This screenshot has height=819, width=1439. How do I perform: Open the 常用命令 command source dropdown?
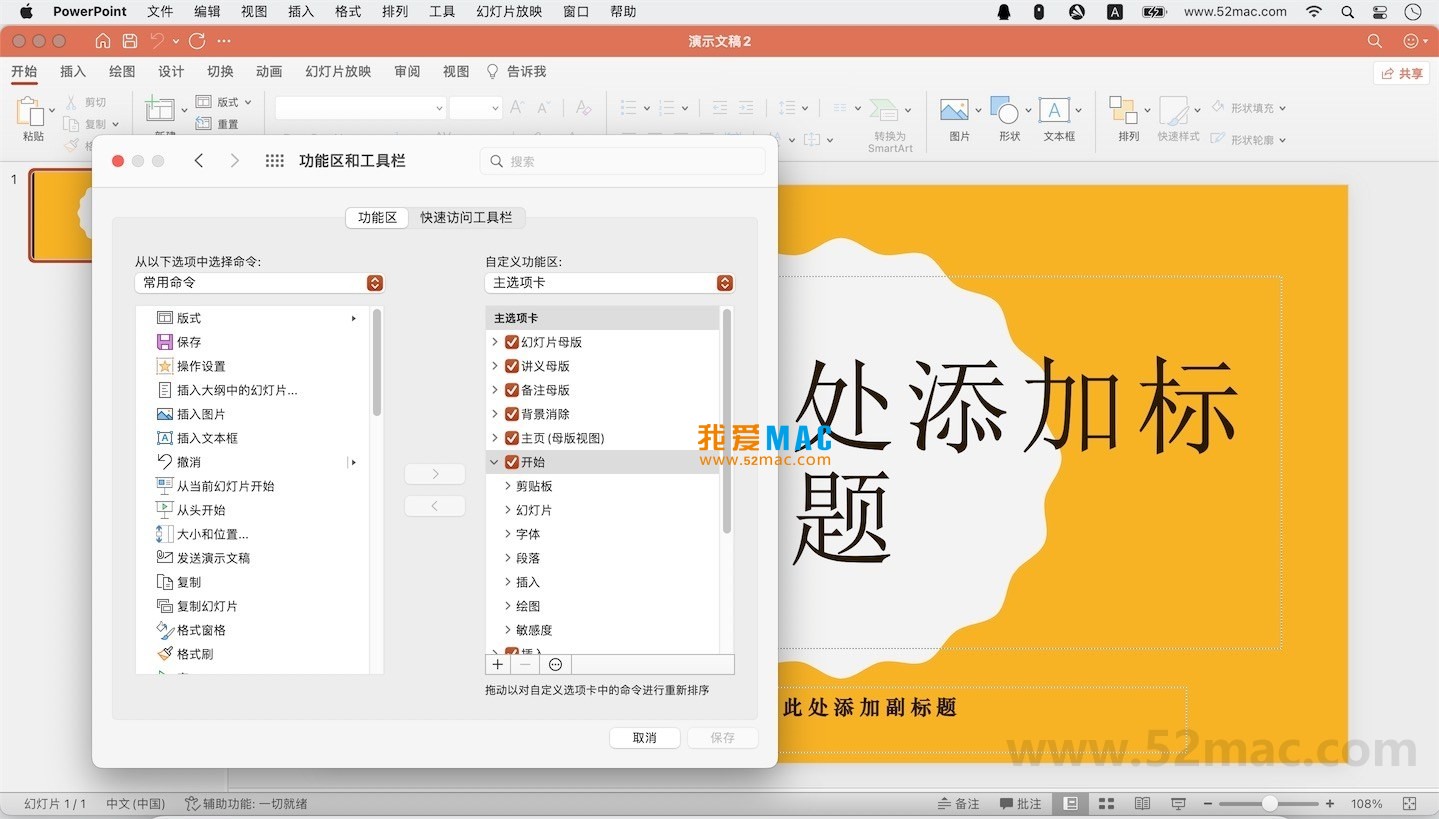(259, 283)
